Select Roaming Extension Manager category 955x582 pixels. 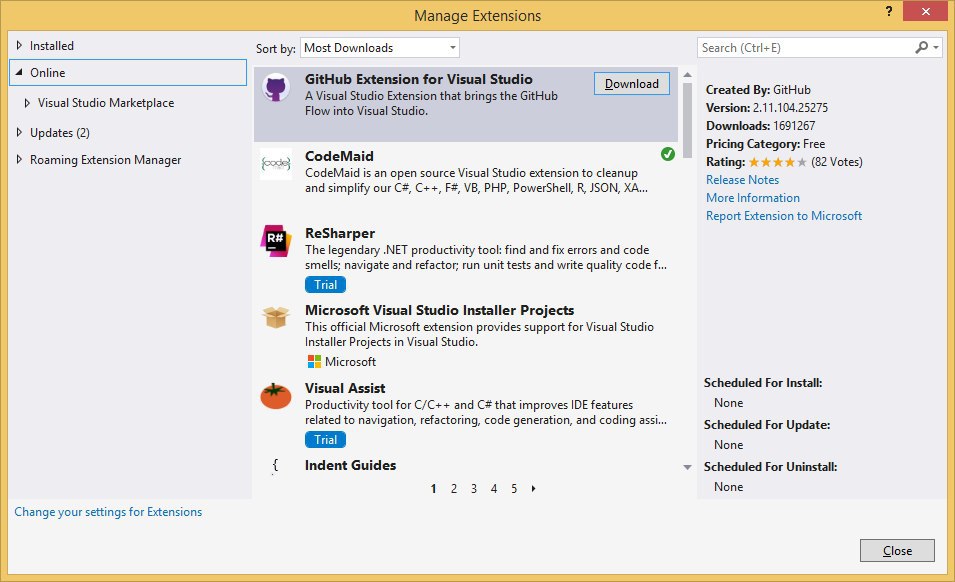(105, 160)
